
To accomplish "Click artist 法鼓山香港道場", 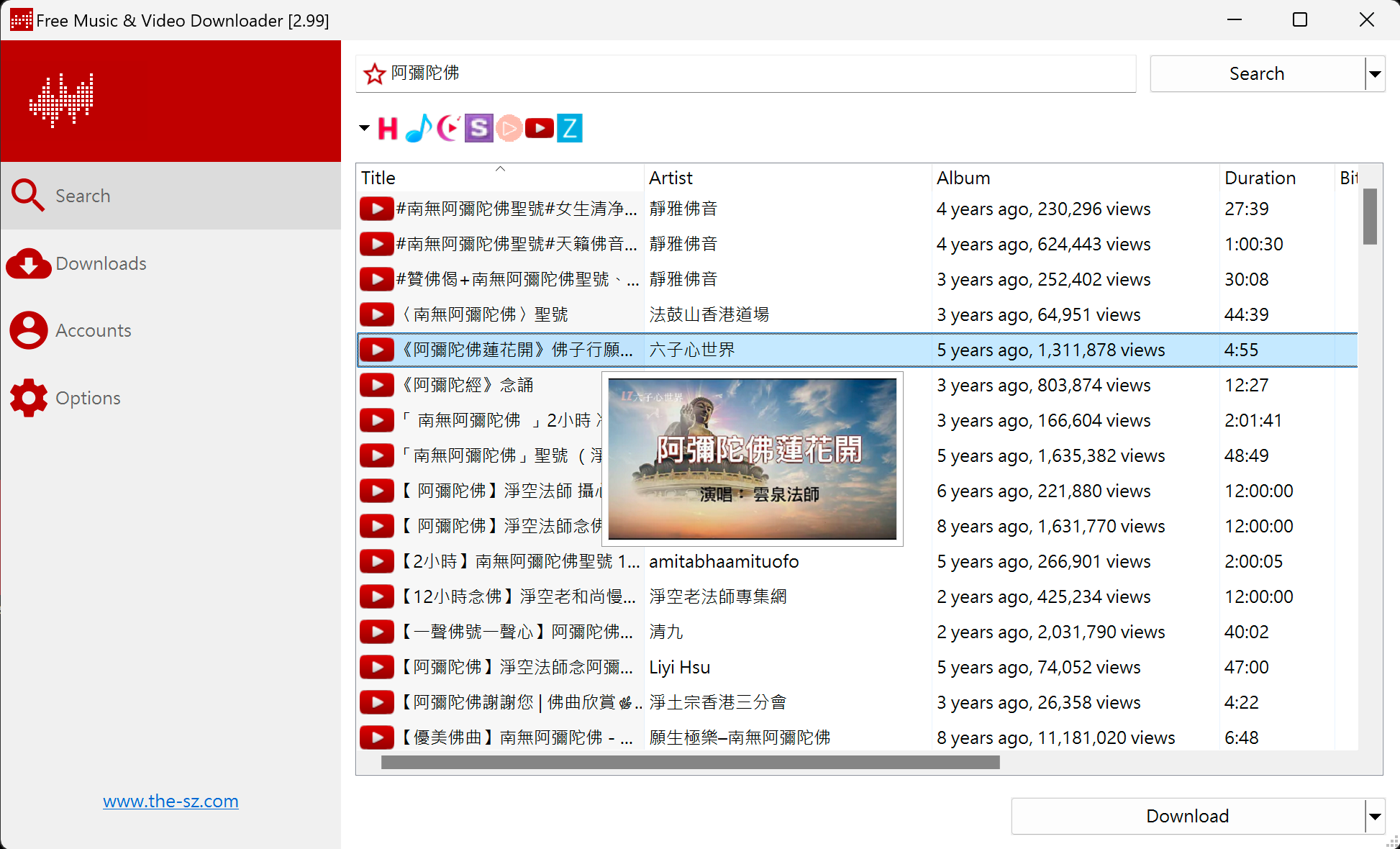I will 709,314.
